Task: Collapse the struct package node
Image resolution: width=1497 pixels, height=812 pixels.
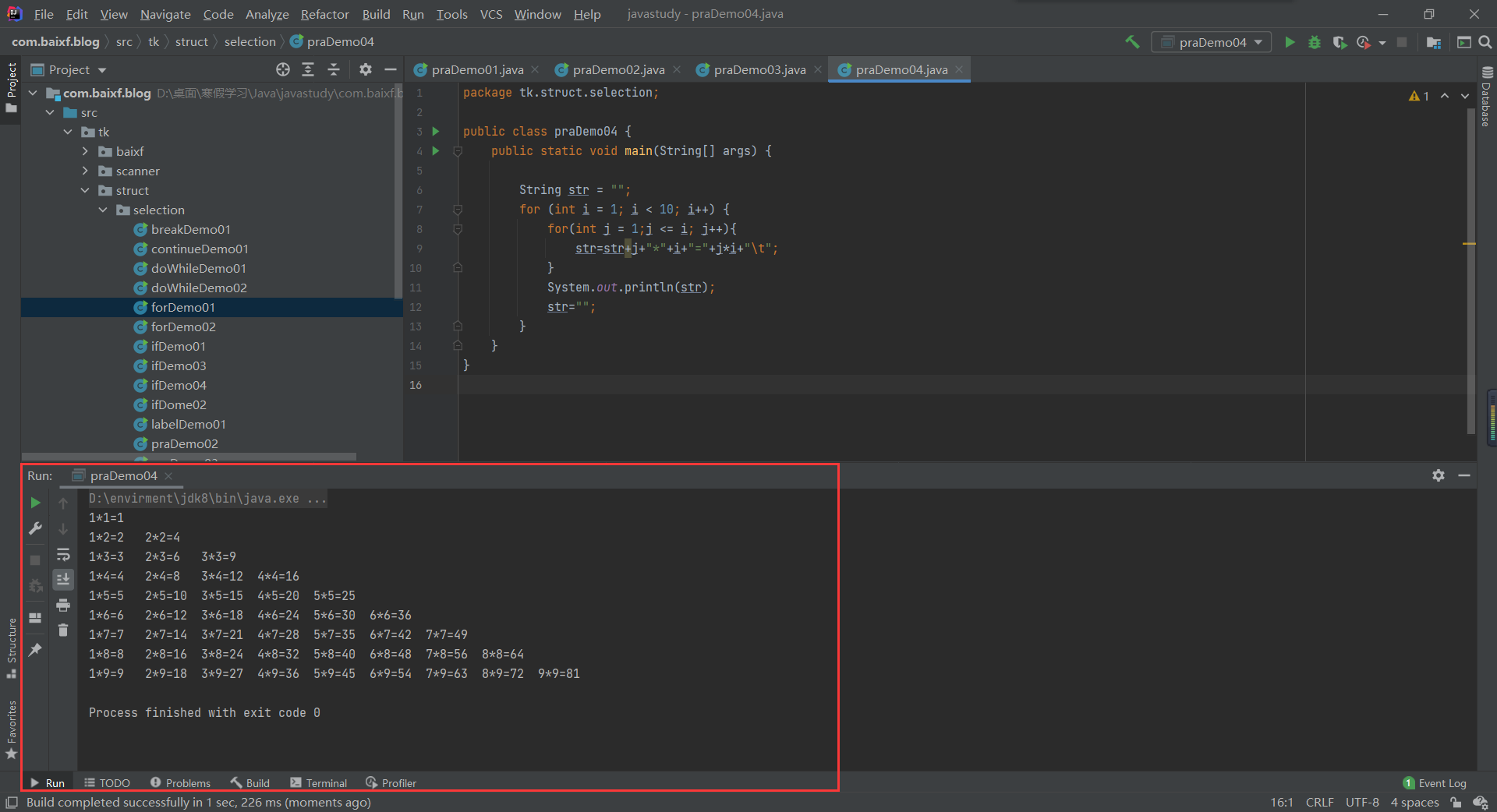Action: [x=85, y=190]
